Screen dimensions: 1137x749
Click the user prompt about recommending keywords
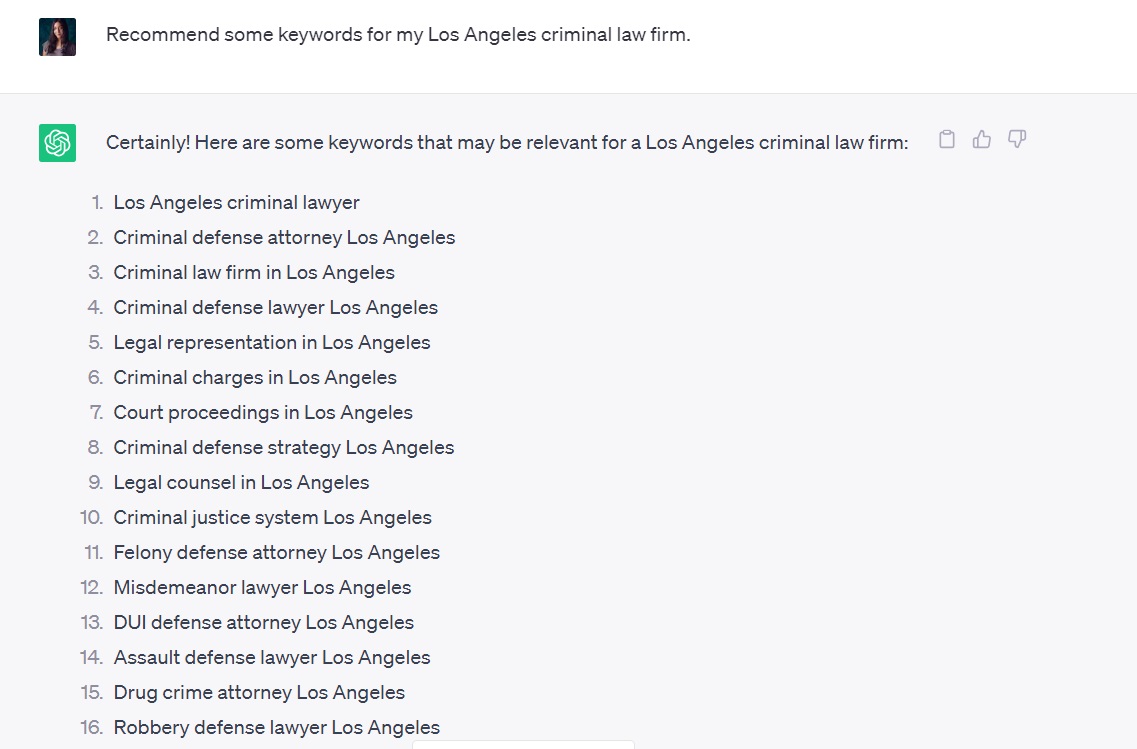click(398, 35)
